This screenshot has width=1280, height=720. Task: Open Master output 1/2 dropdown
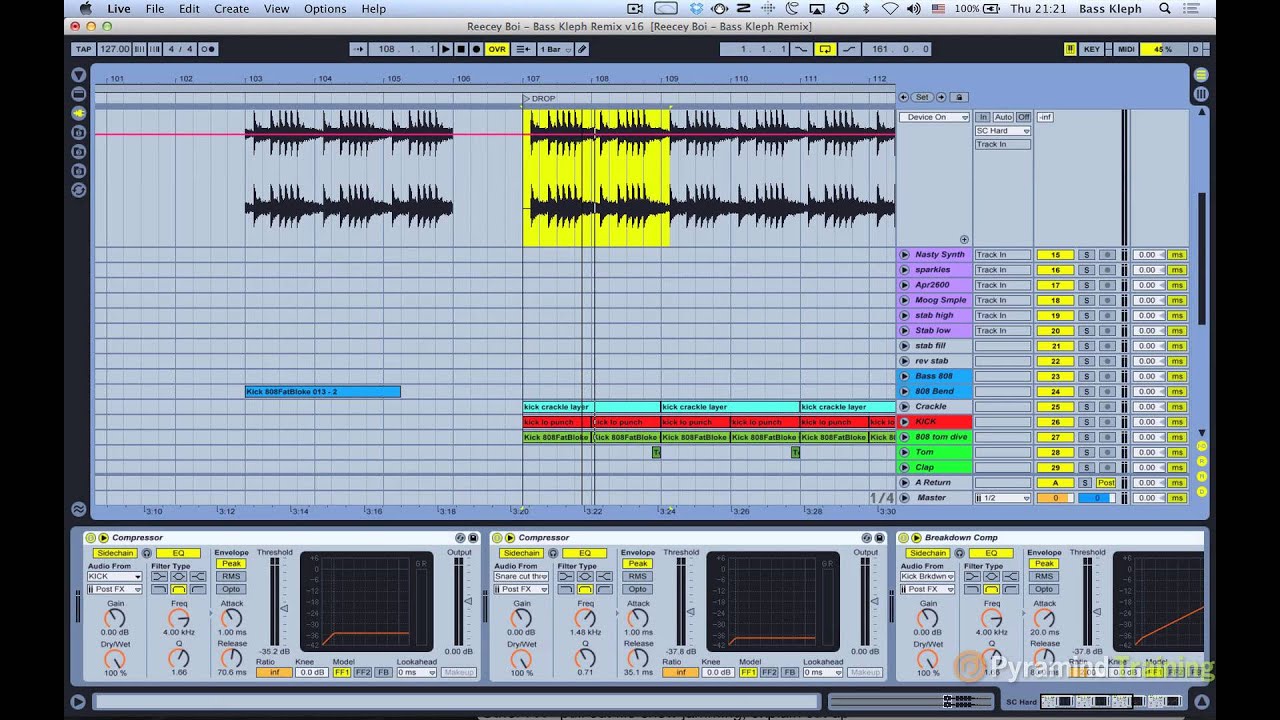click(1003, 498)
